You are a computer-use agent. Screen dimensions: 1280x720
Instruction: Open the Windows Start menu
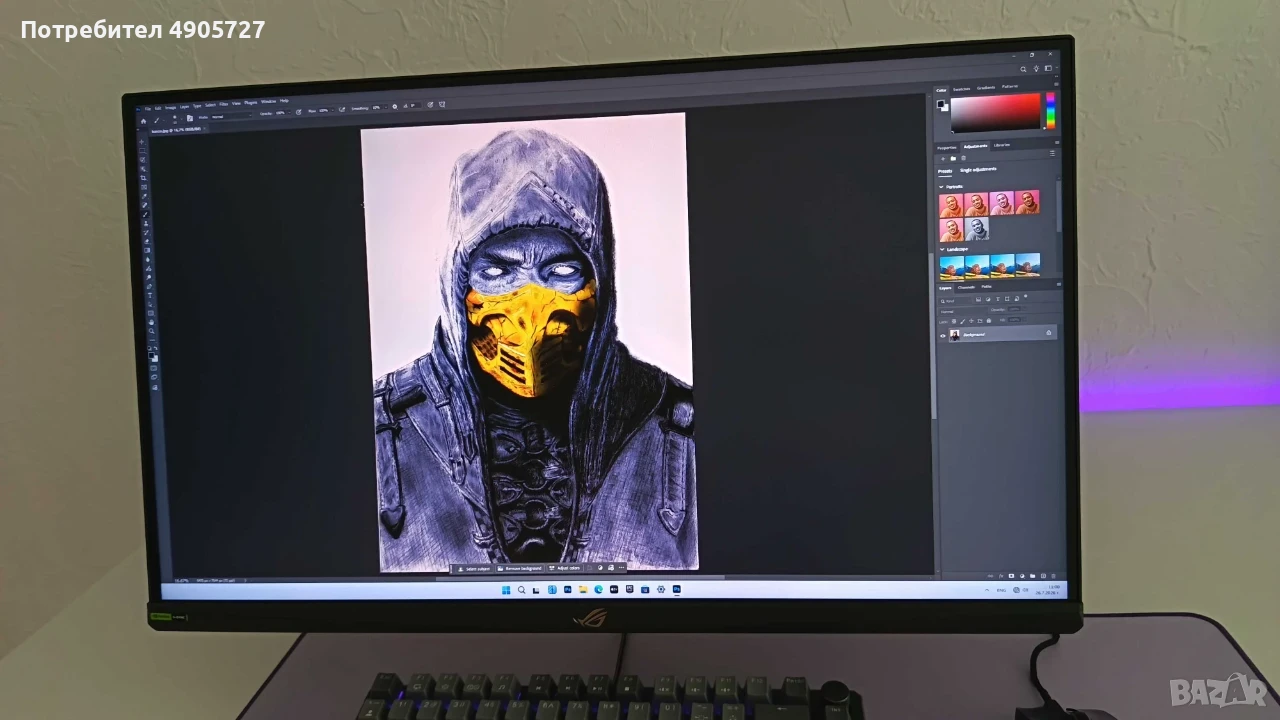(x=506, y=591)
